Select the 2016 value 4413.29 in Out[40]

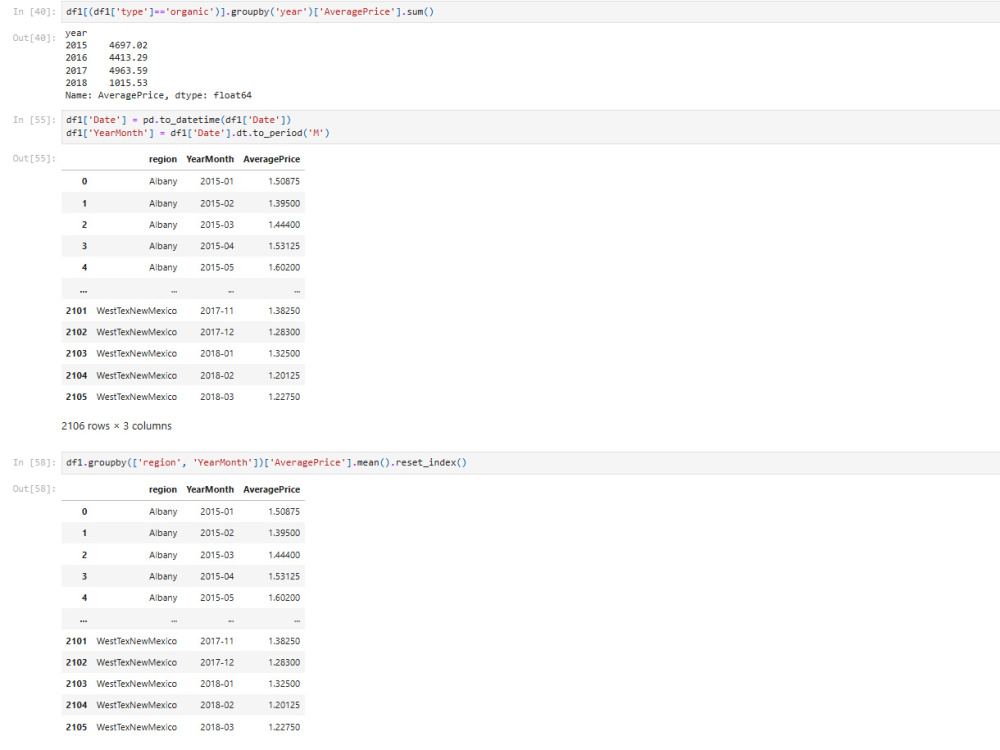pos(128,57)
